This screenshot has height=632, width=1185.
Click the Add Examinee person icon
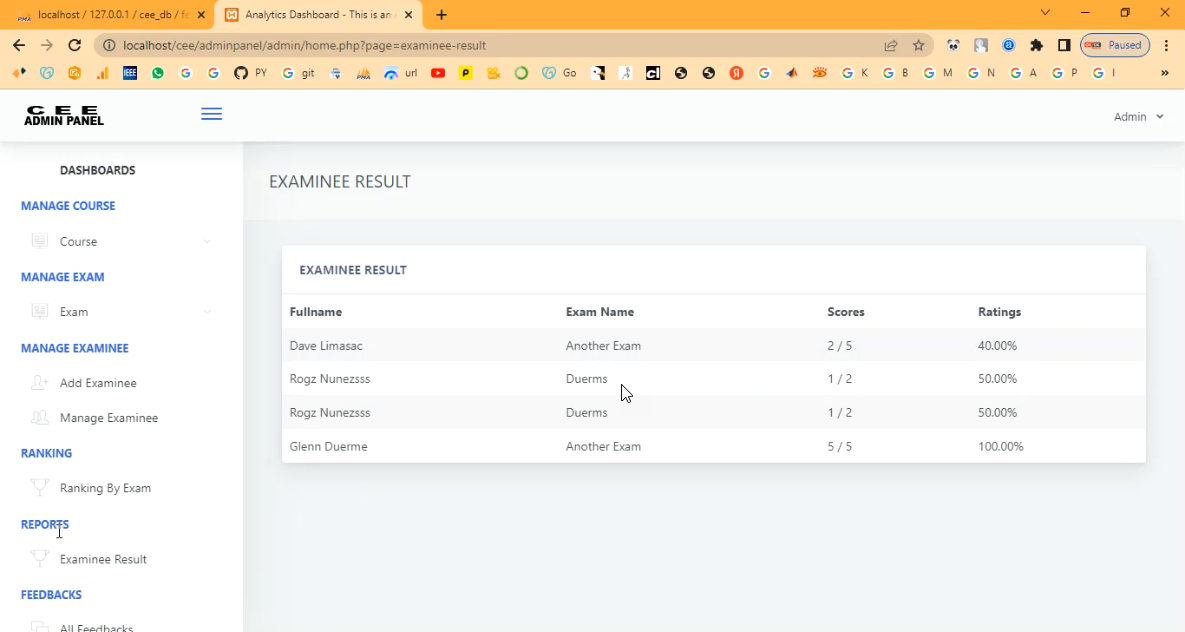pyautogui.click(x=40, y=383)
